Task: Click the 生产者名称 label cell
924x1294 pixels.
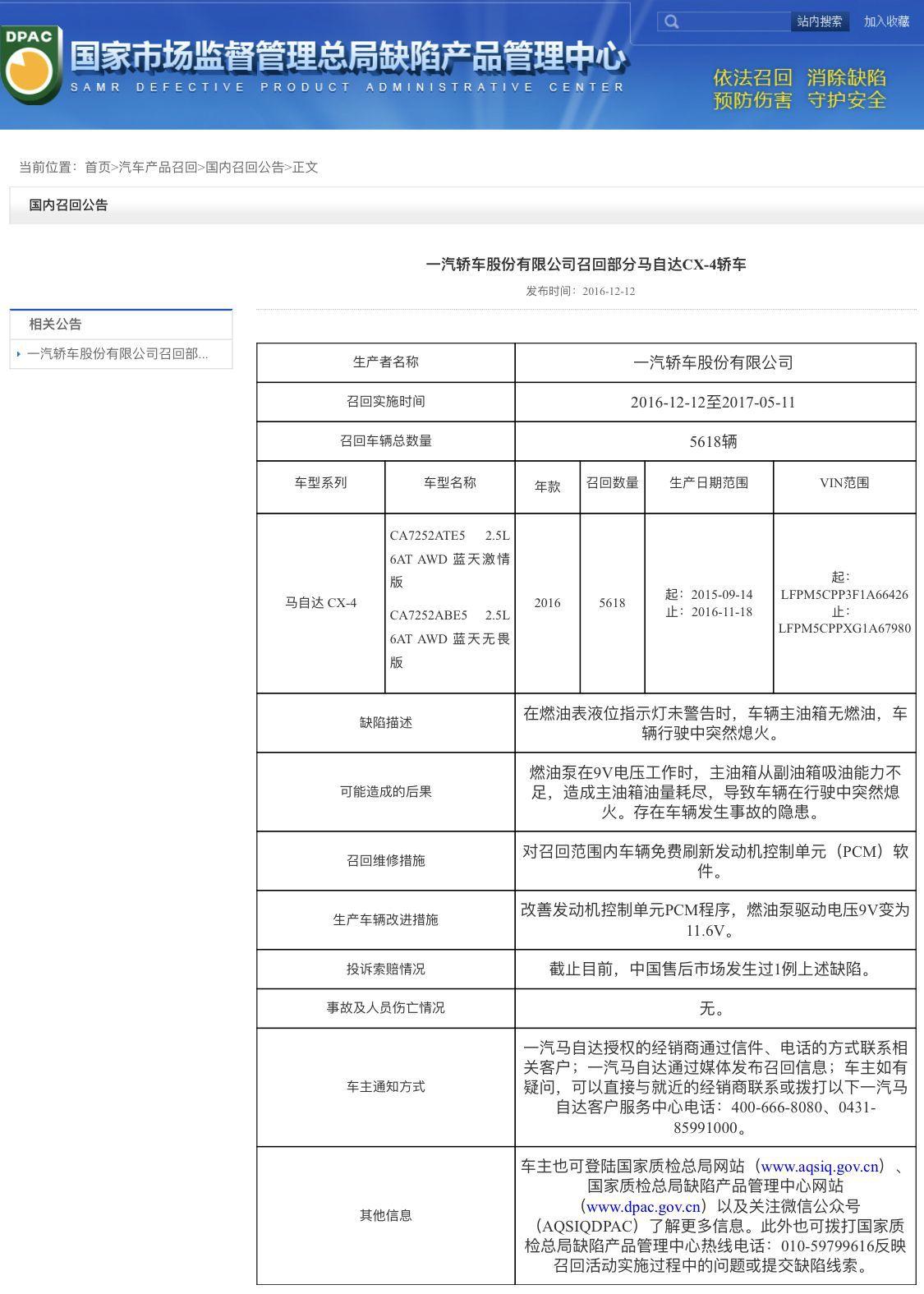Action: (x=386, y=362)
